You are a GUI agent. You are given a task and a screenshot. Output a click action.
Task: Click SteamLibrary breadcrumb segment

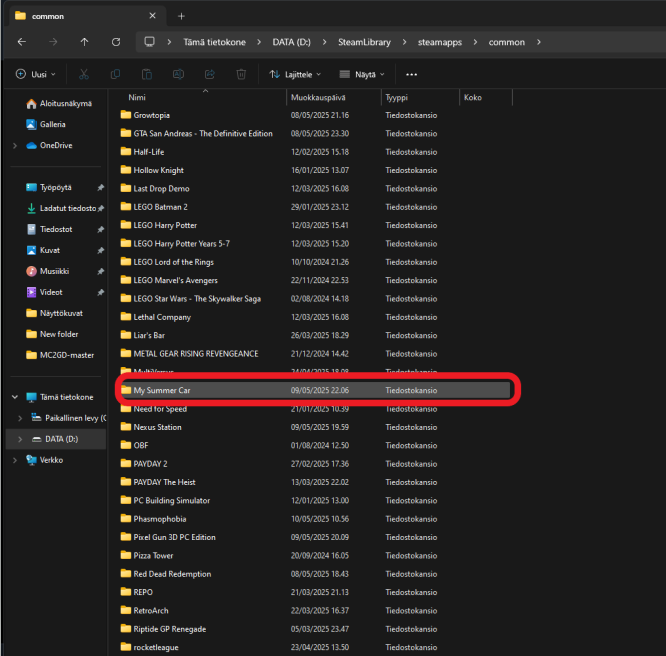click(364, 42)
